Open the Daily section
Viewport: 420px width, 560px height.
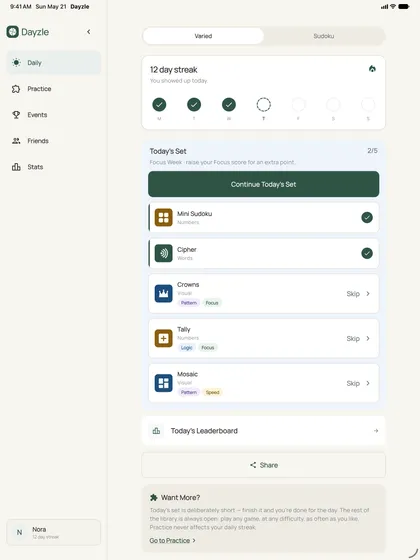pyautogui.click(x=54, y=63)
